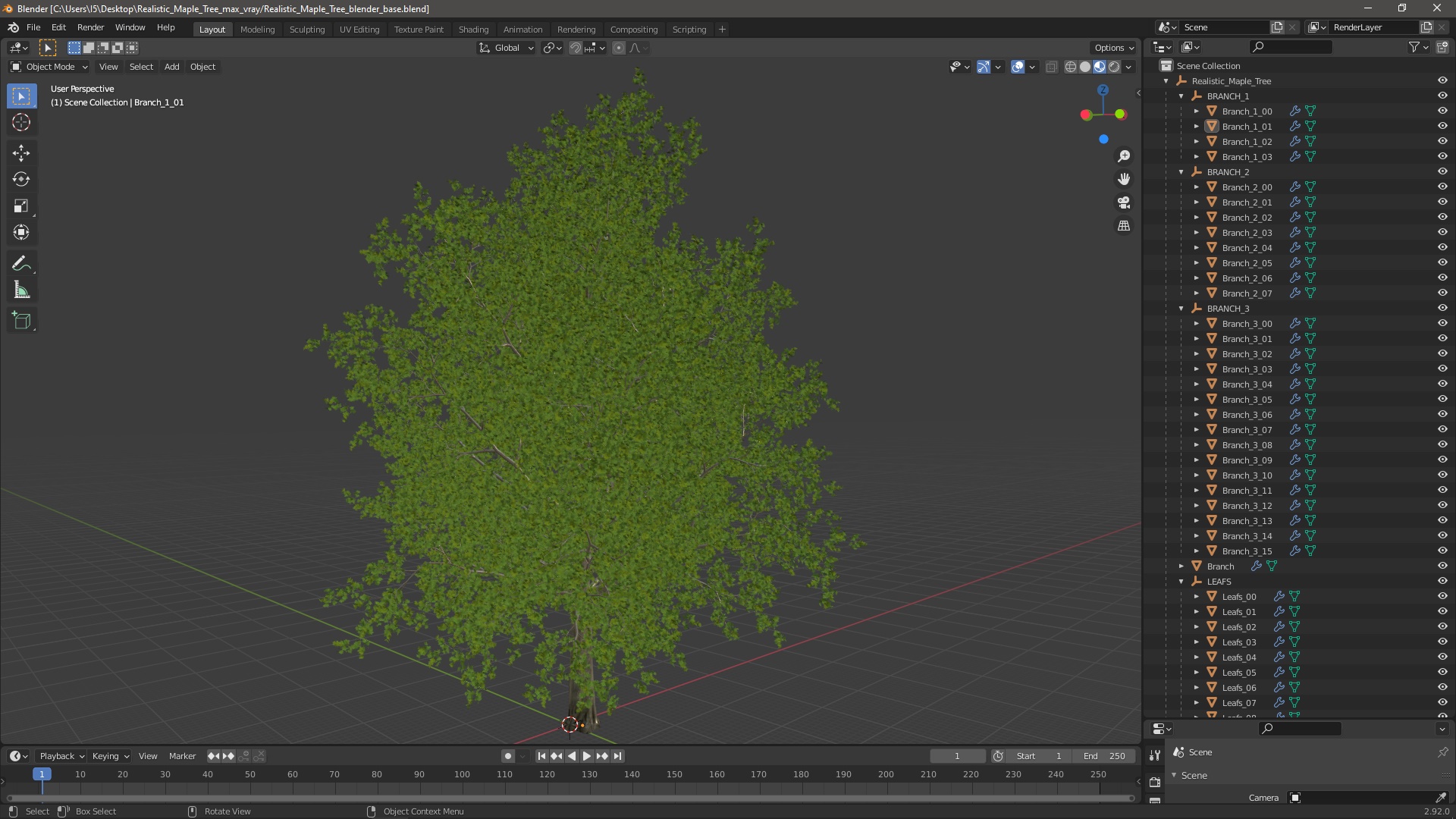The width and height of the screenshot is (1456, 819).
Task: Click the Cursor tool
Action: (x=21, y=122)
